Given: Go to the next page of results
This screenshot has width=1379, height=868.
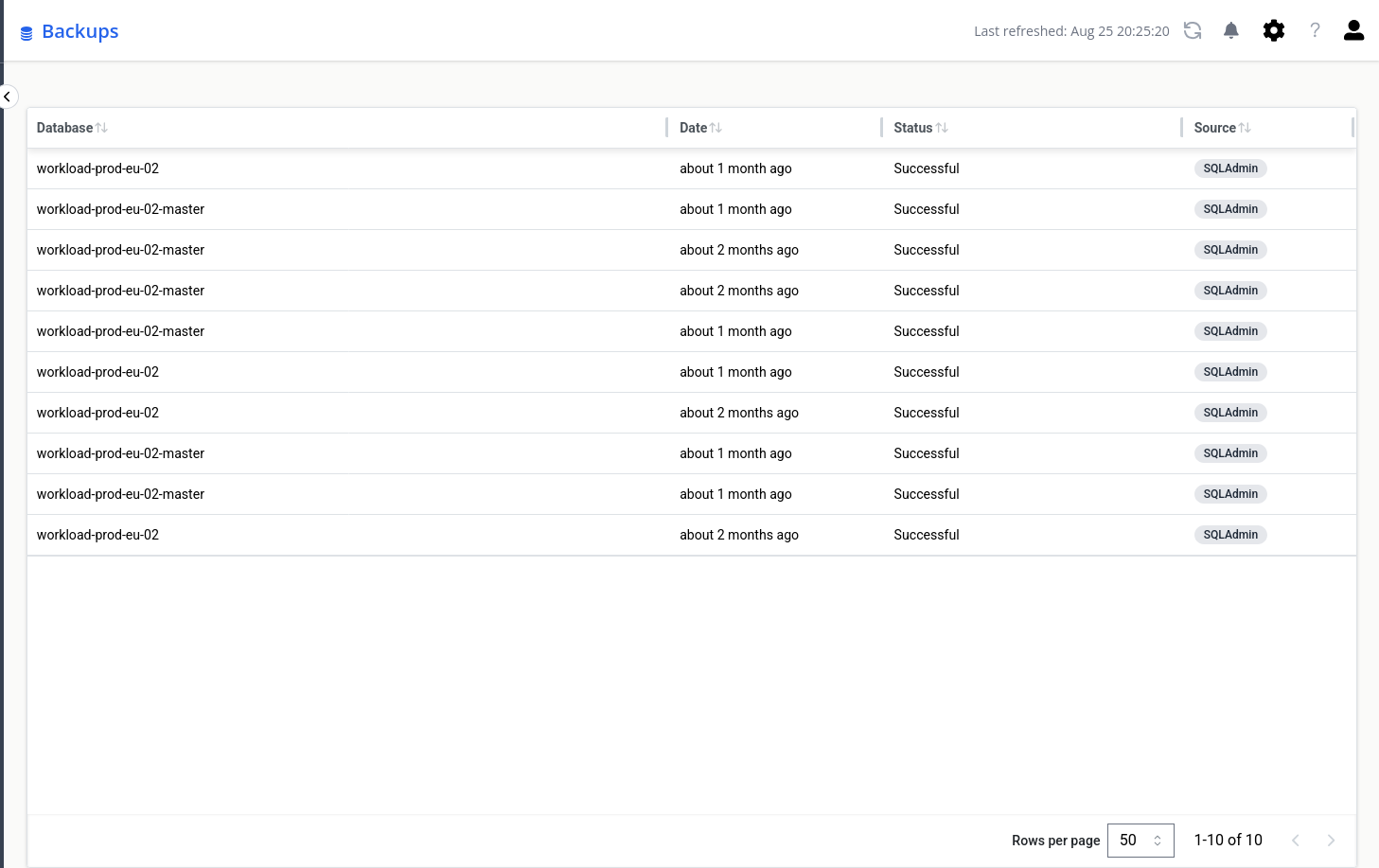Looking at the screenshot, I should [1331, 841].
